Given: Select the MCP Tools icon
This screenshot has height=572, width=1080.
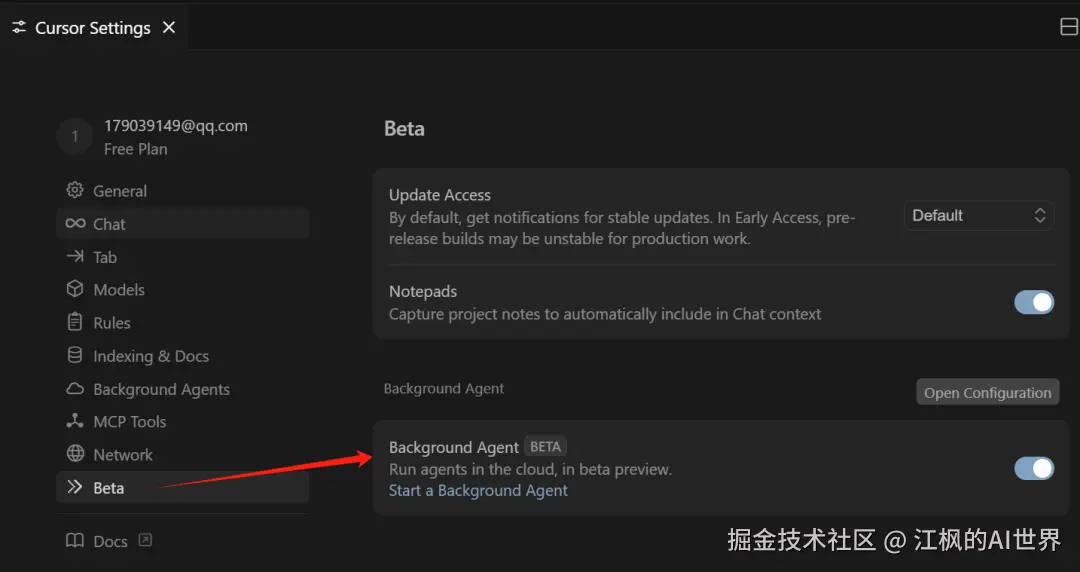Looking at the screenshot, I should coord(75,422).
